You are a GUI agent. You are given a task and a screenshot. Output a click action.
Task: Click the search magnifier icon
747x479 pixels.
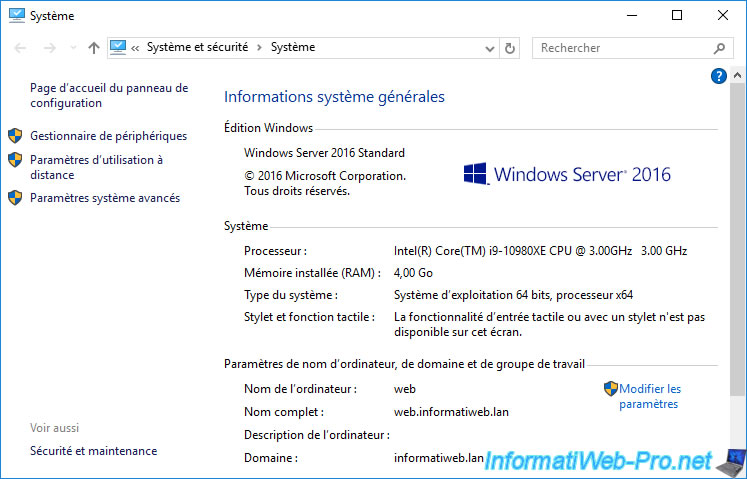point(719,48)
